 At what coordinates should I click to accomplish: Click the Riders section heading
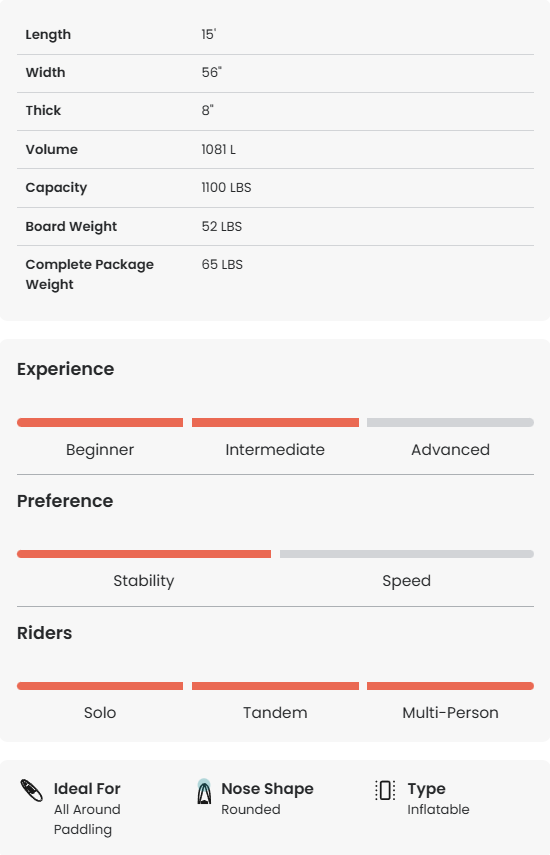(44, 633)
